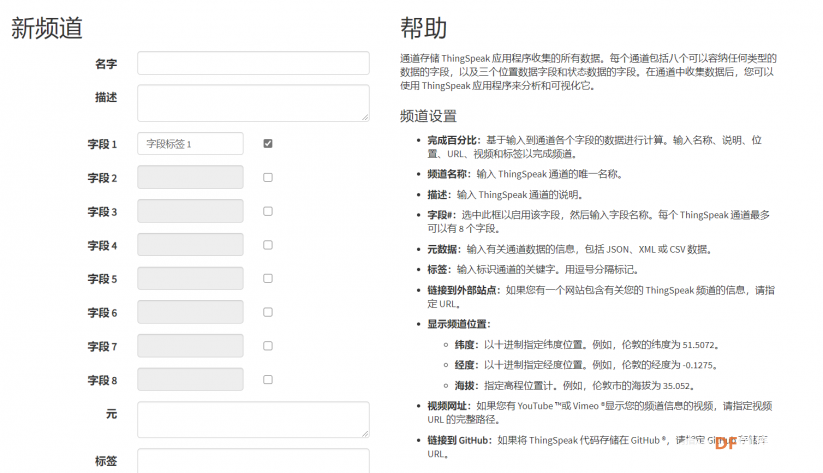This screenshot has width=823, height=473.
Task: Click the 名字 field label
Action: pyautogui.click(x=106, y=64)
